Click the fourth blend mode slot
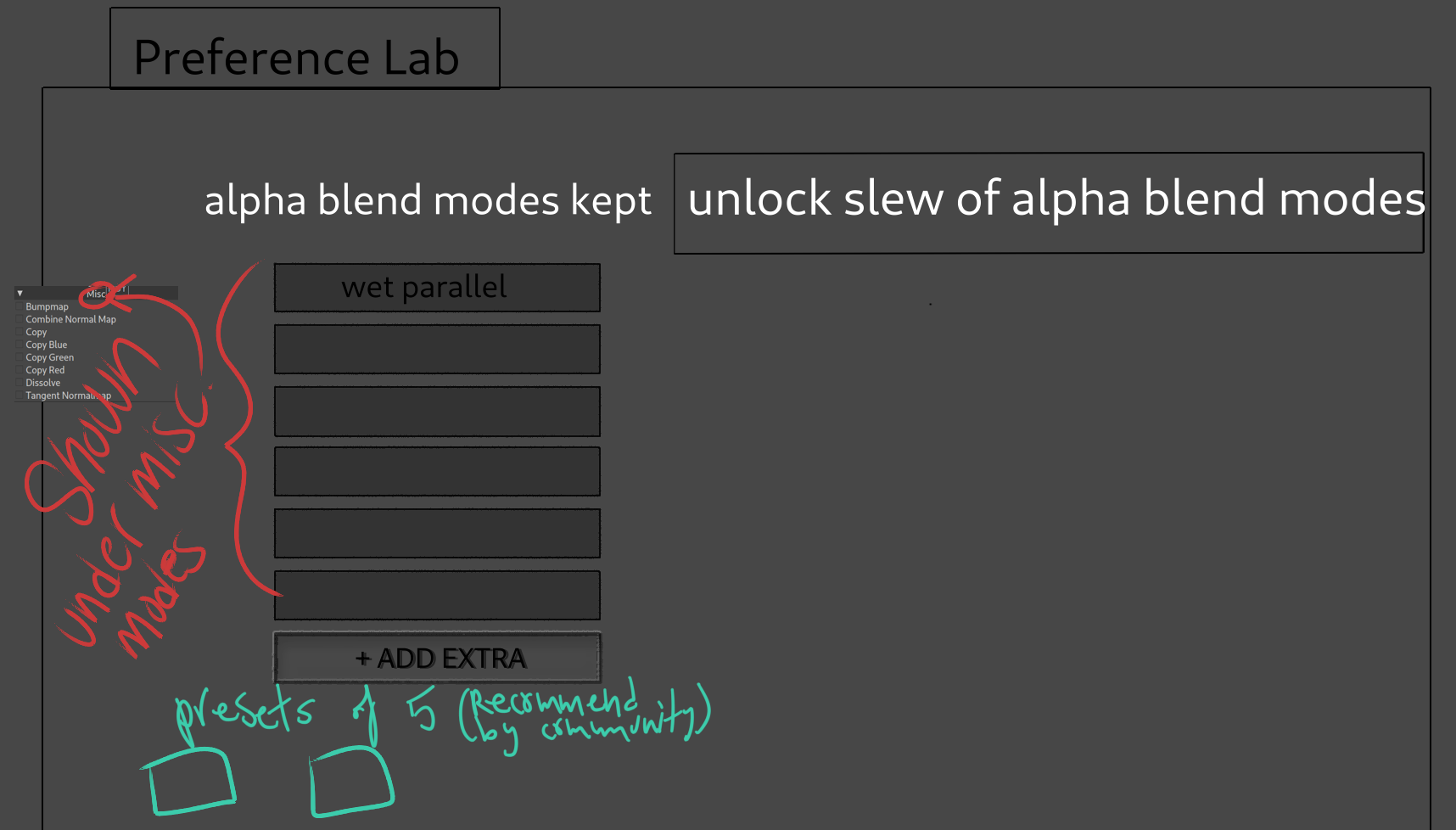The image size is (1456, 830). [437, 472]
